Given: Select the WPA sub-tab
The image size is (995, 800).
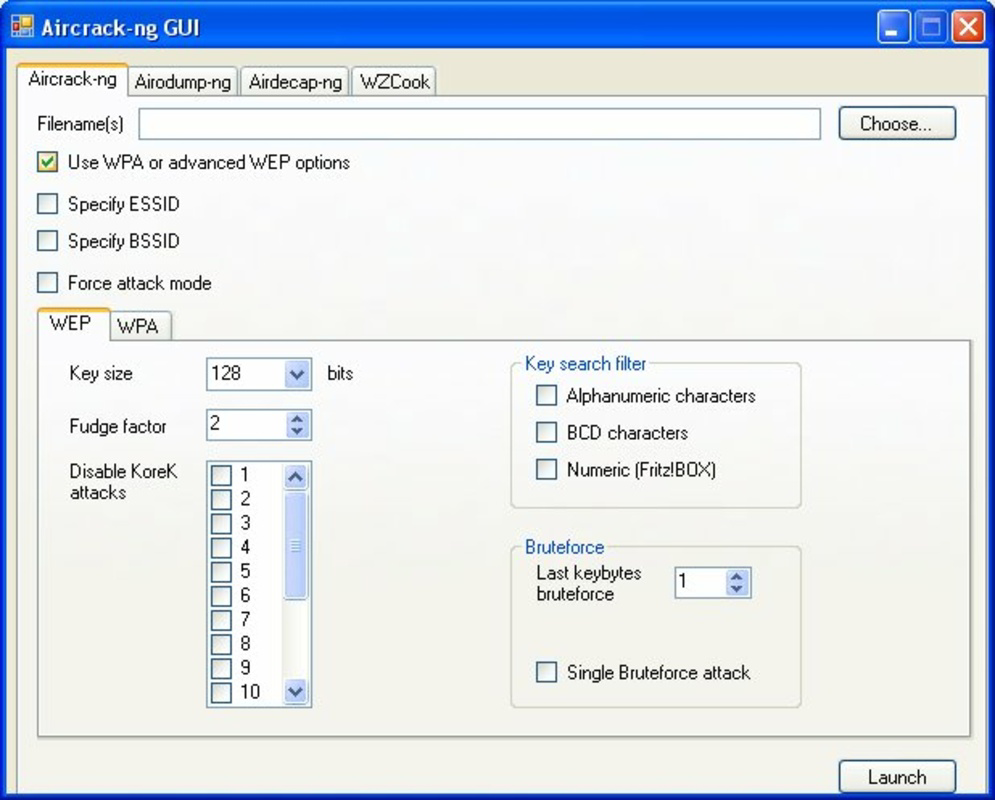Looking at the screenshot, I should pos(140,326).
